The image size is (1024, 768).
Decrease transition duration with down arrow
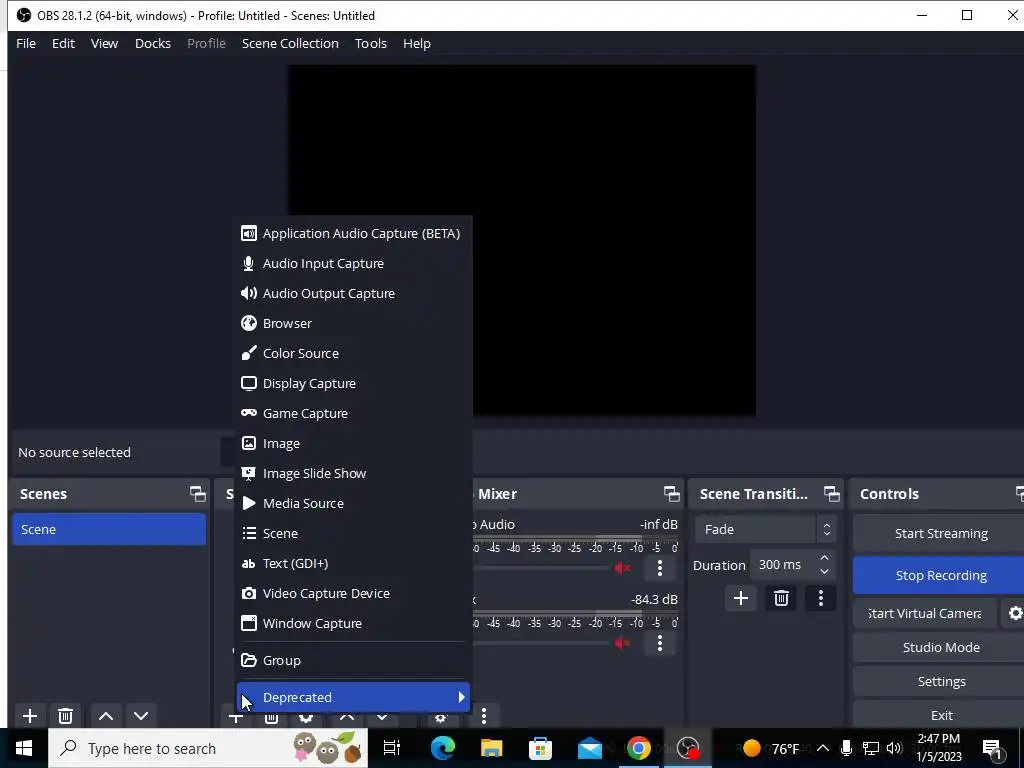(x=824, y=572)
